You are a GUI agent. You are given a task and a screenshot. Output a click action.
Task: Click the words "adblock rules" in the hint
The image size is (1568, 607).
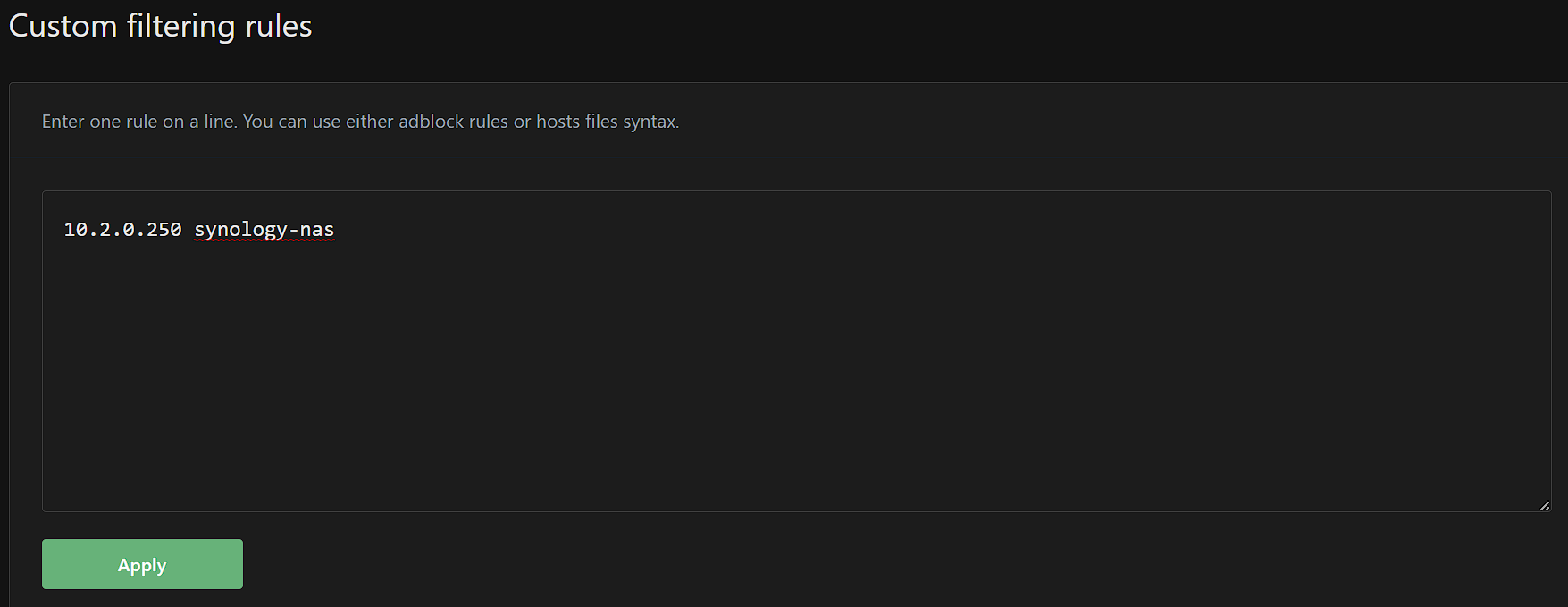click(x=453, y=122)
